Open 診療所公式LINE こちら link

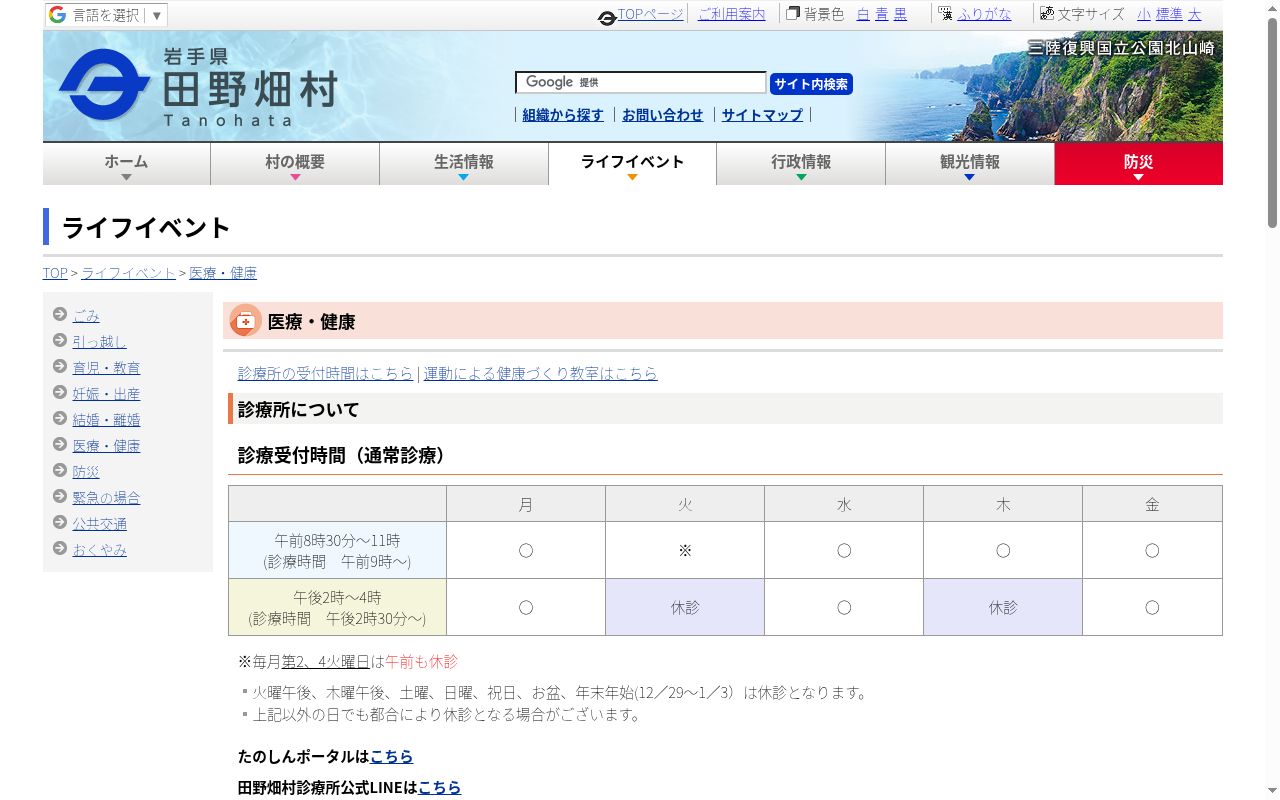(439, 787)
